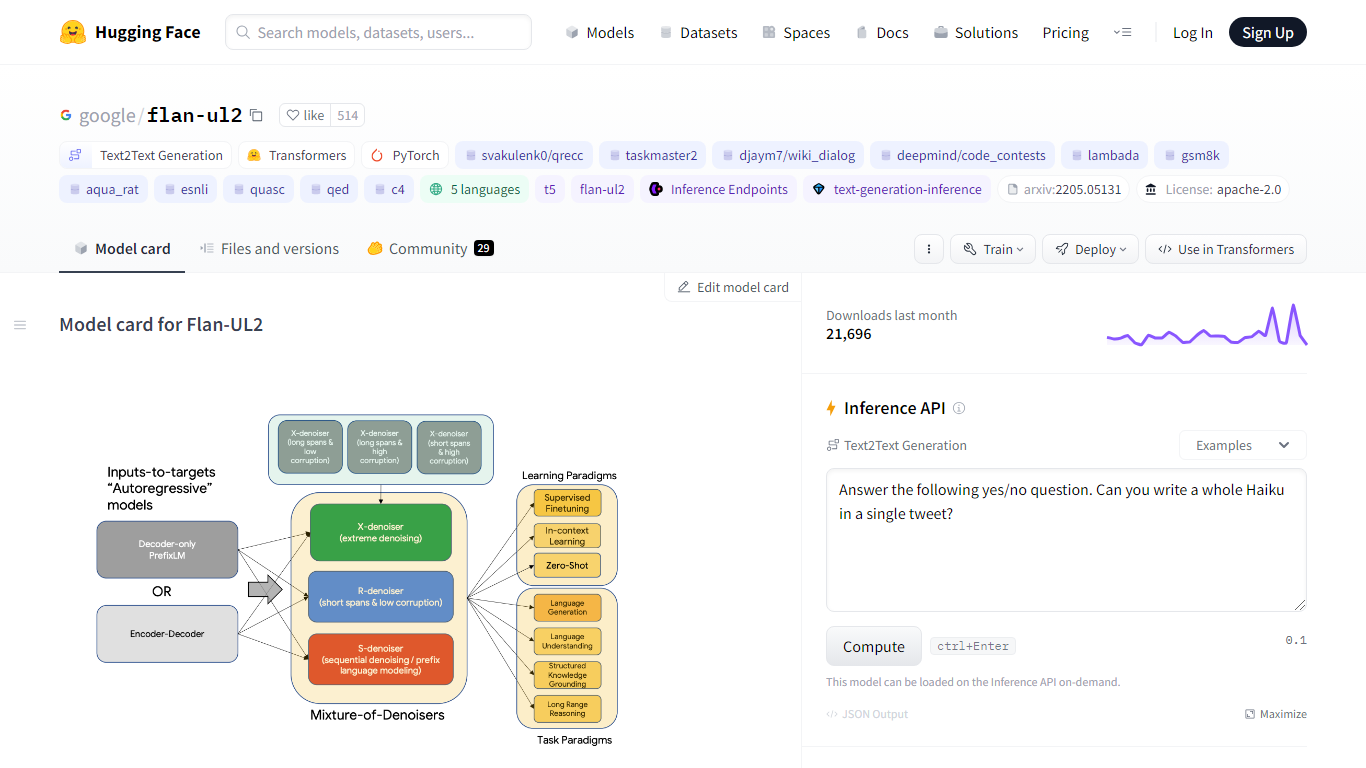Like the flan-ul2 model with the heart button
This screenshot has height=768, width=1366.
tap(305, 115)
